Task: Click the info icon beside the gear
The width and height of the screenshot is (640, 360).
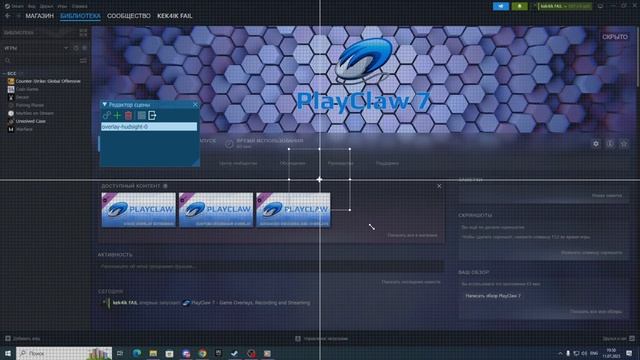Action: [610, 144]
